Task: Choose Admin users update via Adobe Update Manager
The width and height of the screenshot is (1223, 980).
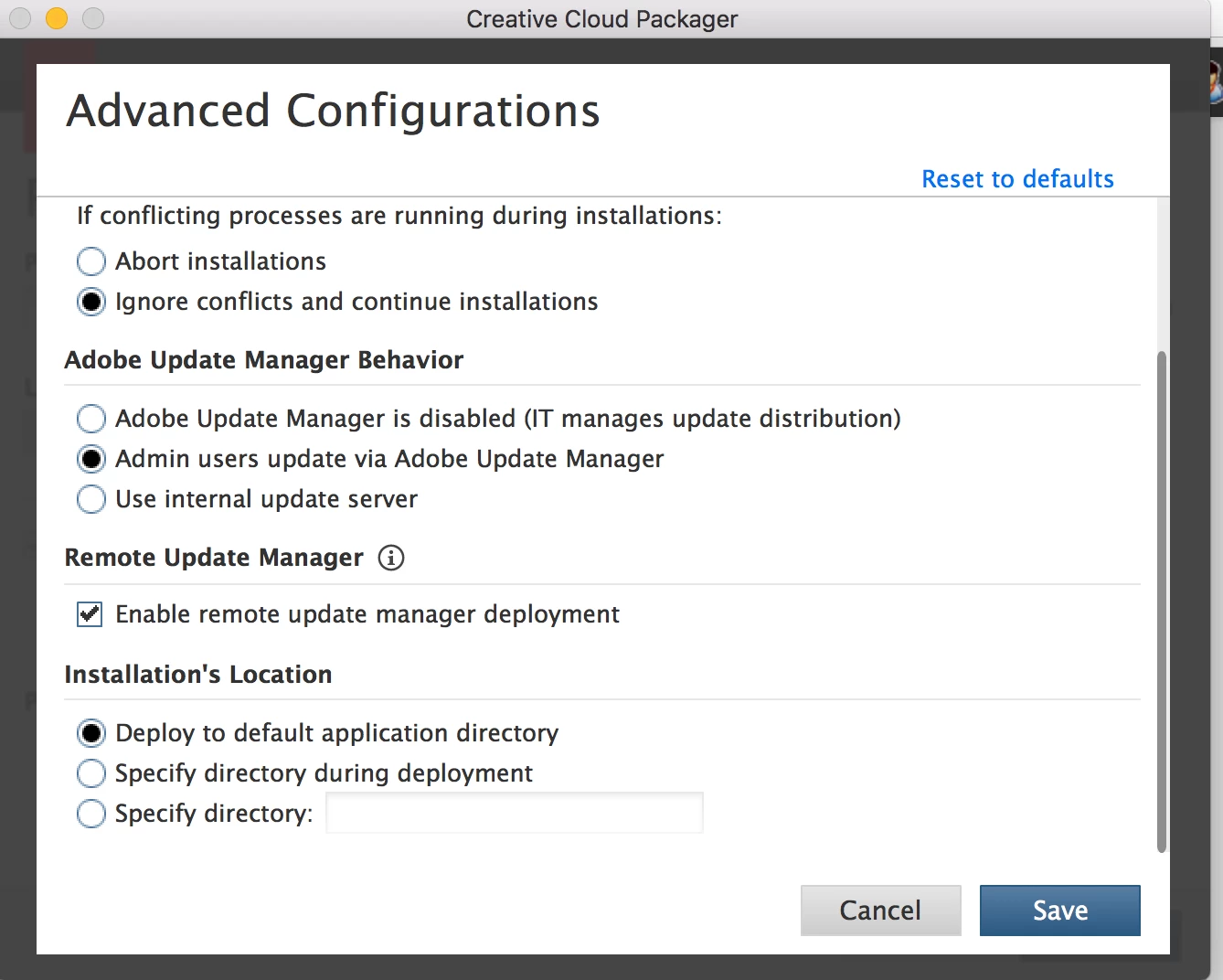Action: [x=91, y=459]
